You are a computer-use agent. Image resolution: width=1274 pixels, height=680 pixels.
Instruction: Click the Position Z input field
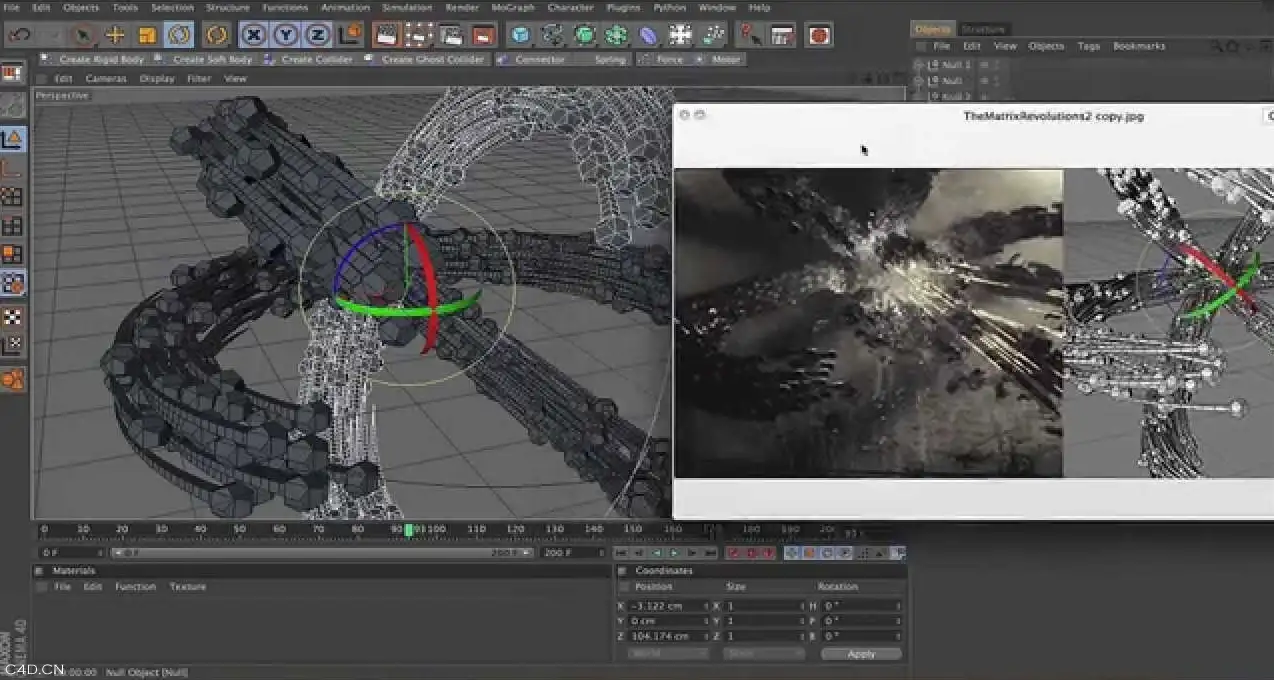[668, 636]
